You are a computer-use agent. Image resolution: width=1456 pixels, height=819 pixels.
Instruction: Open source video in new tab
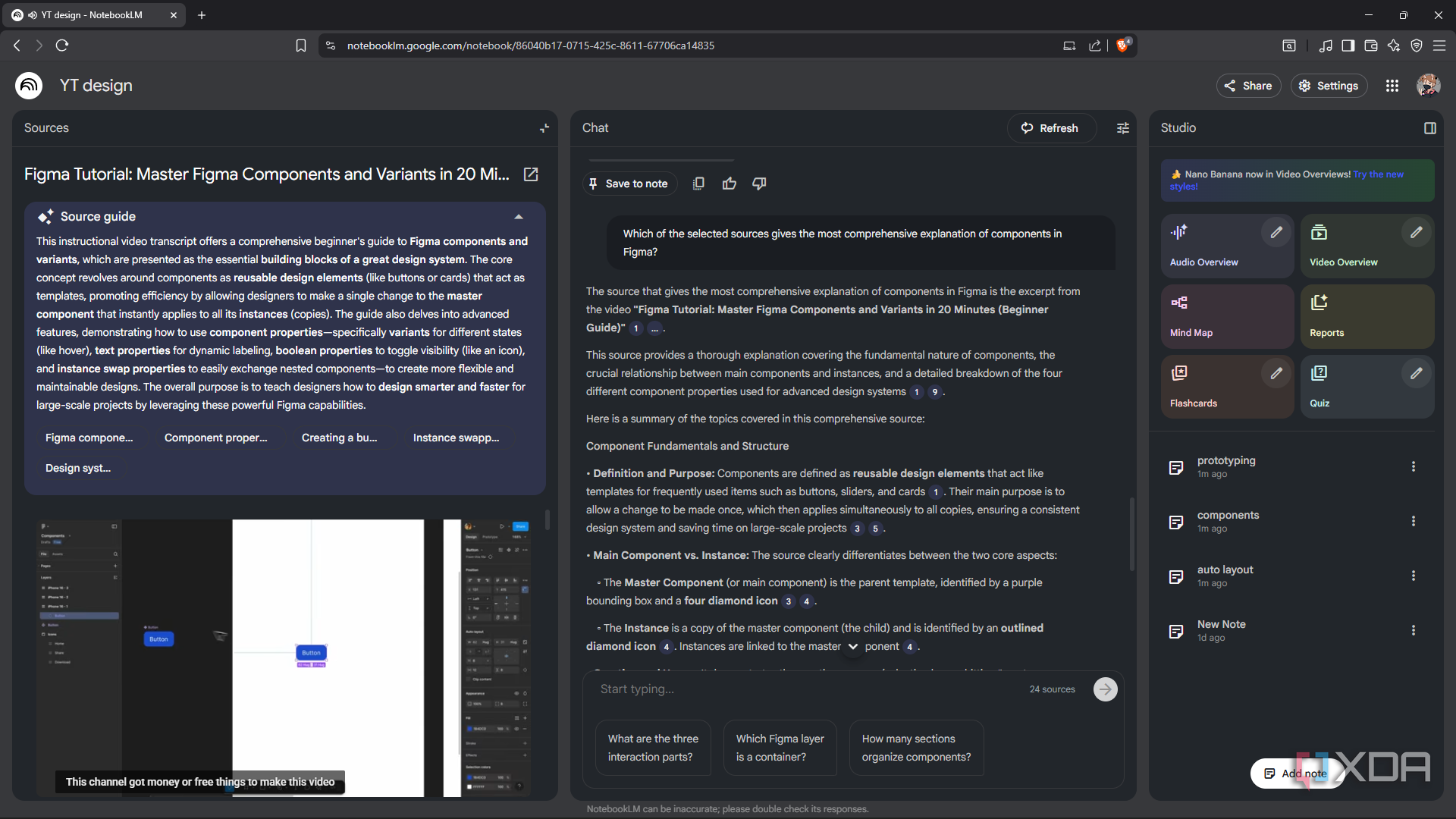(531, 174)
